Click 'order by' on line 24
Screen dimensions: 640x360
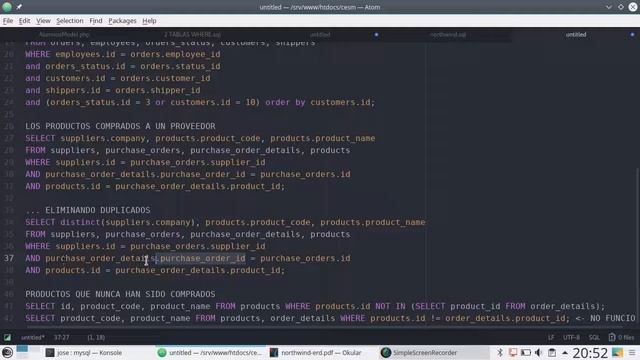pyautogui.click(x=285, y=102)
